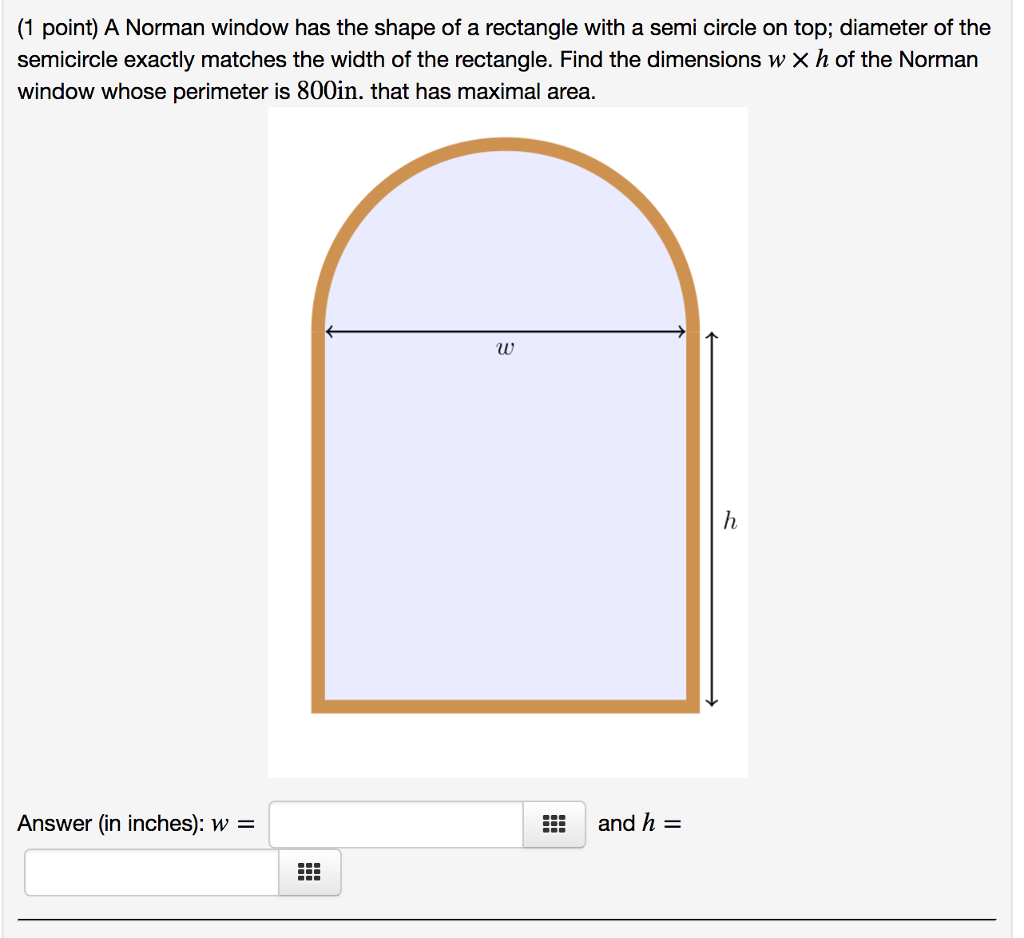
Task: Click inside the h answer input box
Action: pyautogui.click(x=150, y=871)
